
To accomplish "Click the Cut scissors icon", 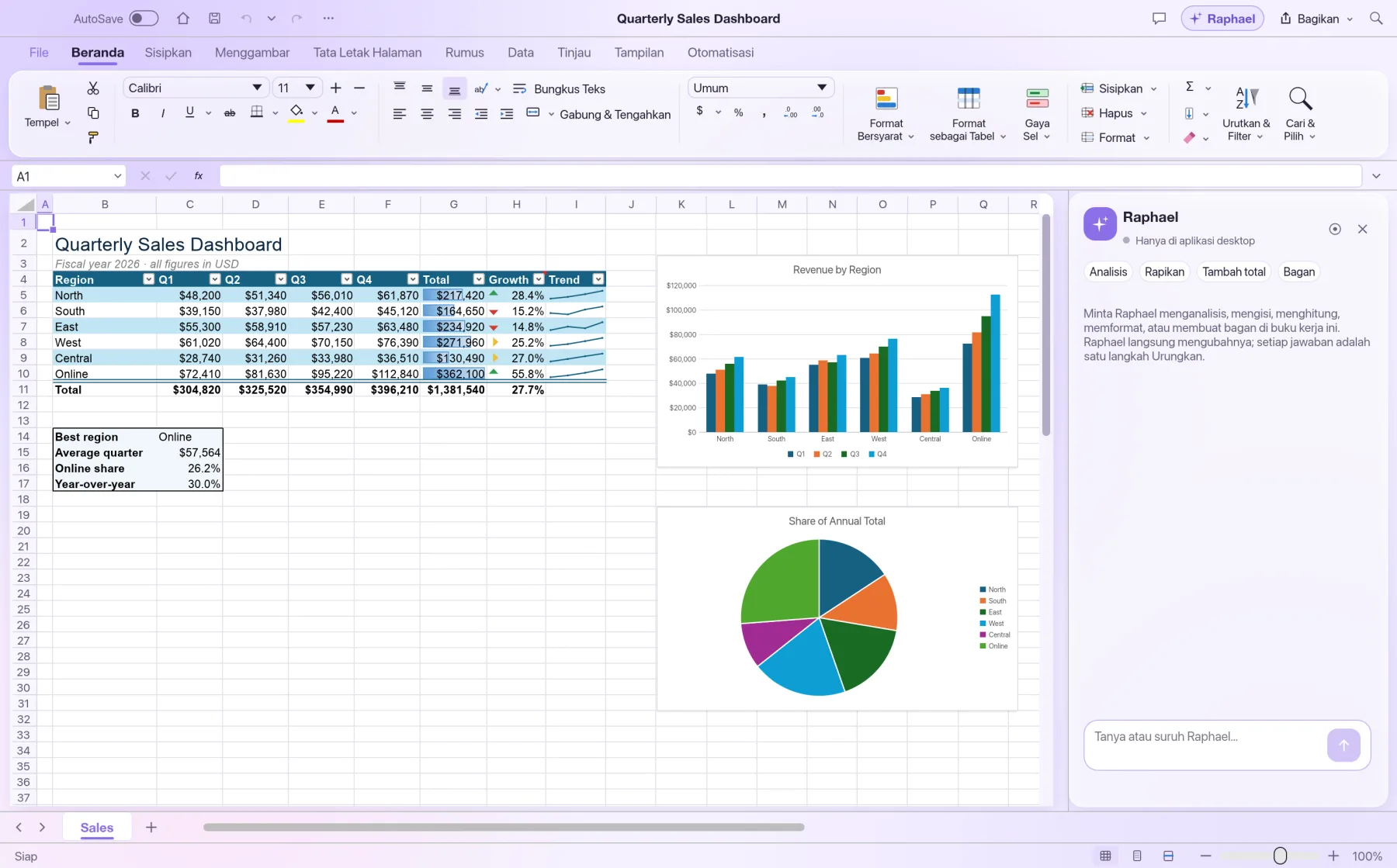I will pos(93,88).
